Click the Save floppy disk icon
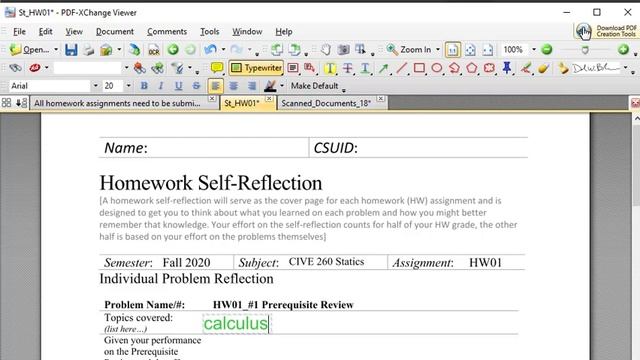This screenshot has height=360, width=640. pyautogui.click(x=71, y=50)
